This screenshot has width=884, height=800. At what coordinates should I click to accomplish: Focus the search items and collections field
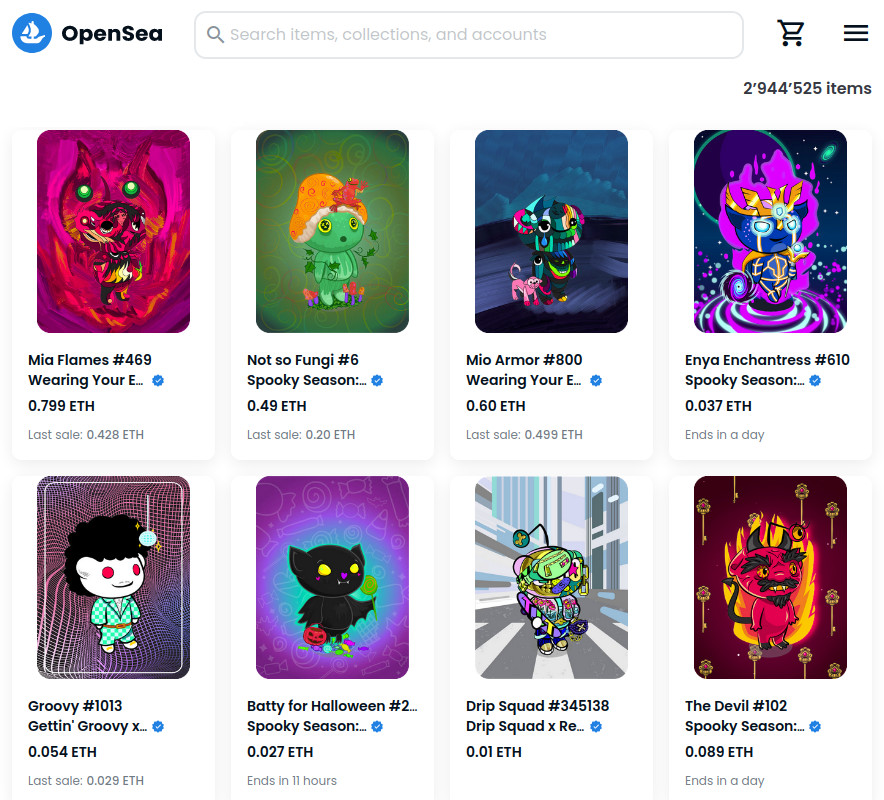468,35
